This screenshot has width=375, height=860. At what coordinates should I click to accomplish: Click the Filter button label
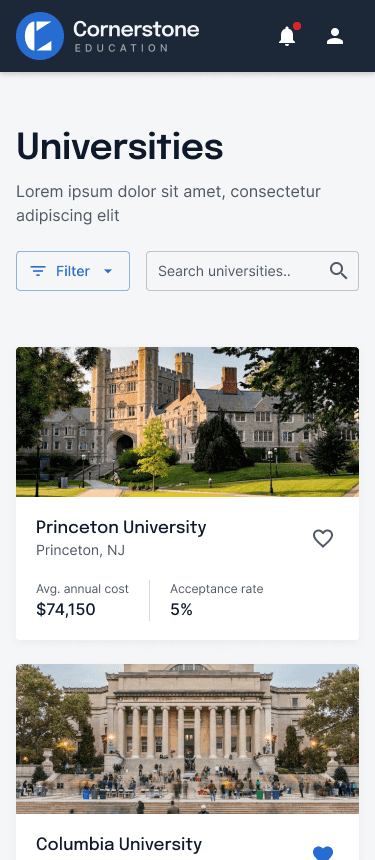[73, 271]
